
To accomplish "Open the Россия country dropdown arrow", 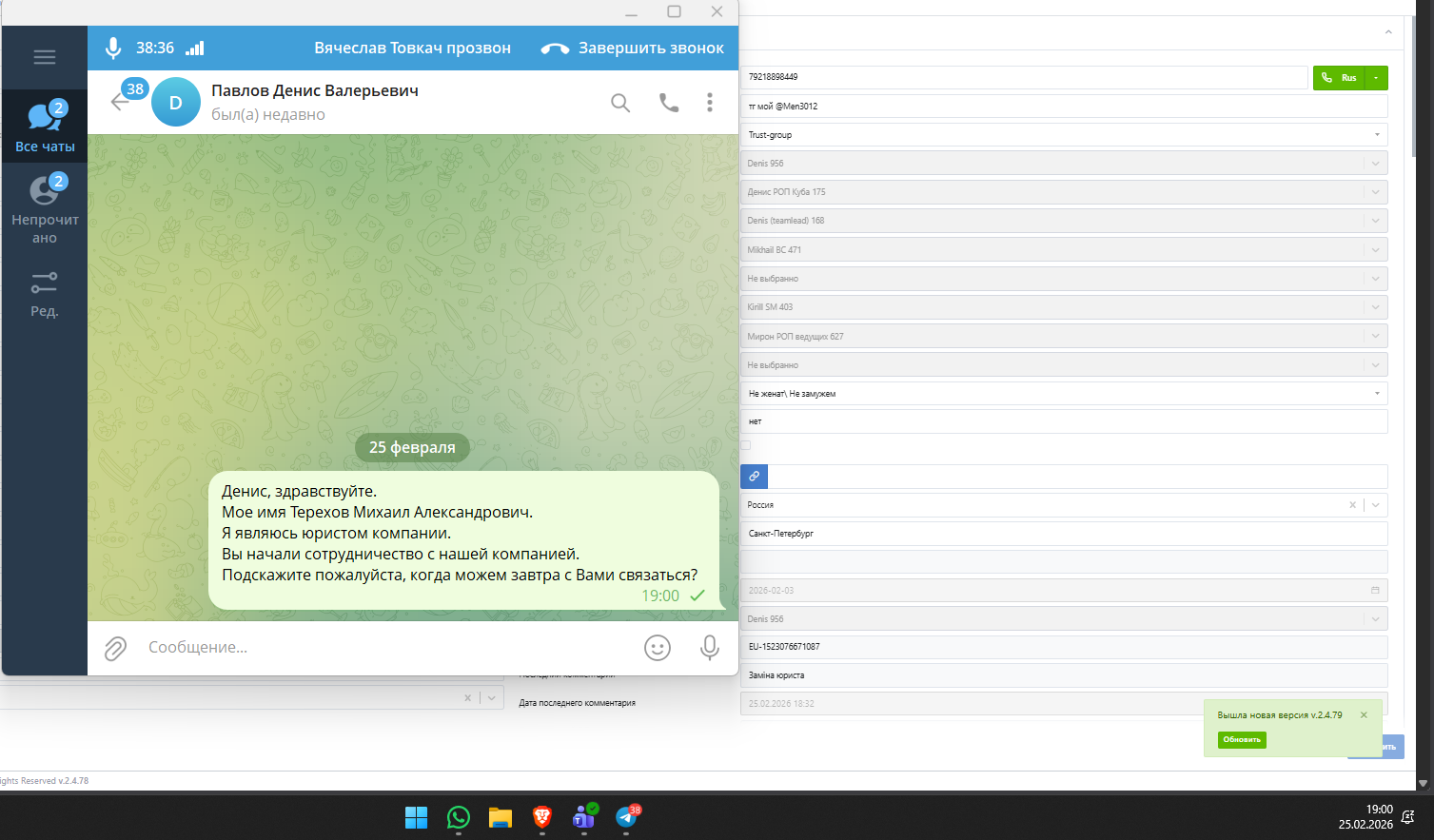I will tap(1376, 505).
